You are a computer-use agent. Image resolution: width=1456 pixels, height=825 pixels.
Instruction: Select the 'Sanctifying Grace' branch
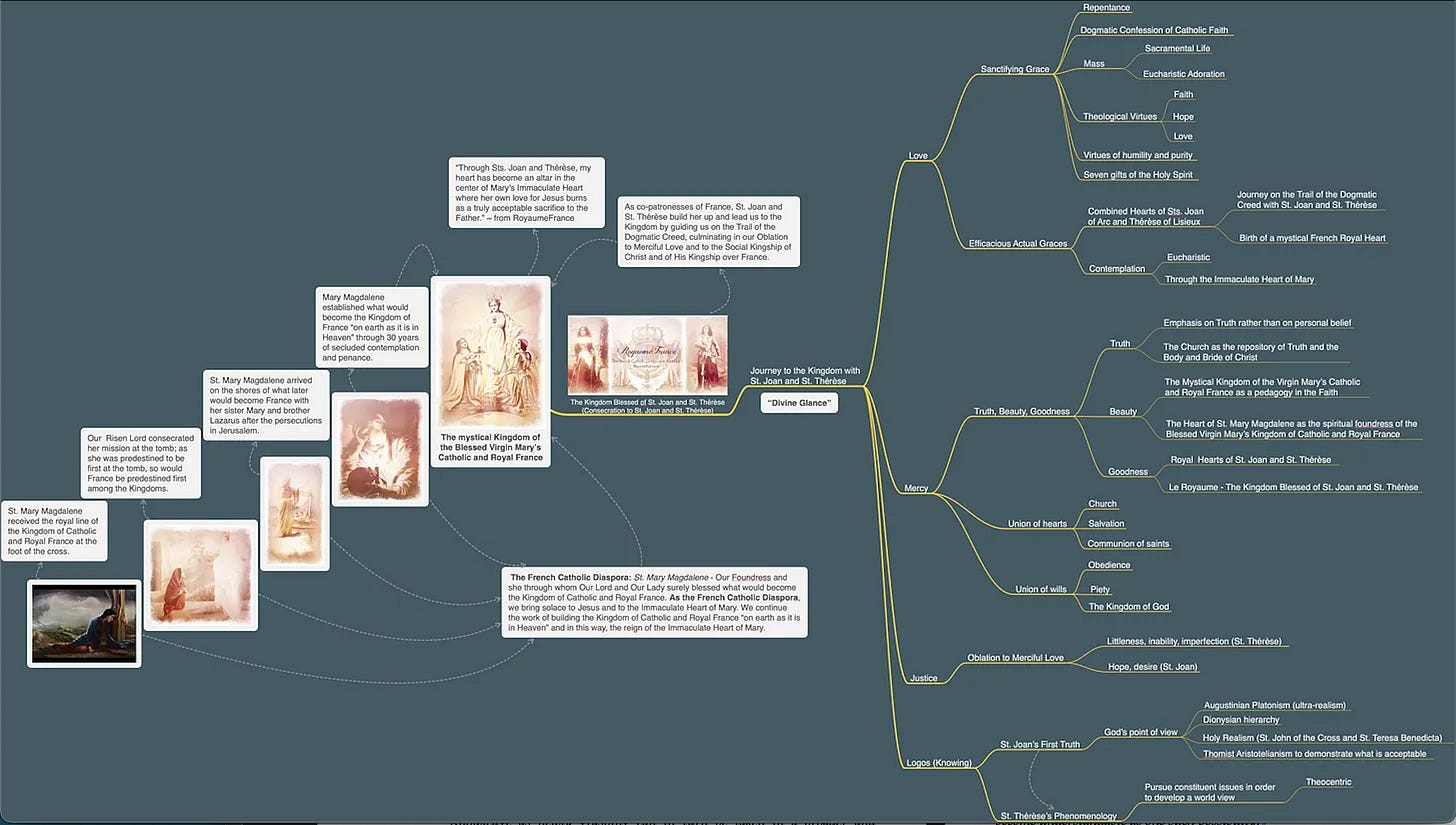[1015, 69]
